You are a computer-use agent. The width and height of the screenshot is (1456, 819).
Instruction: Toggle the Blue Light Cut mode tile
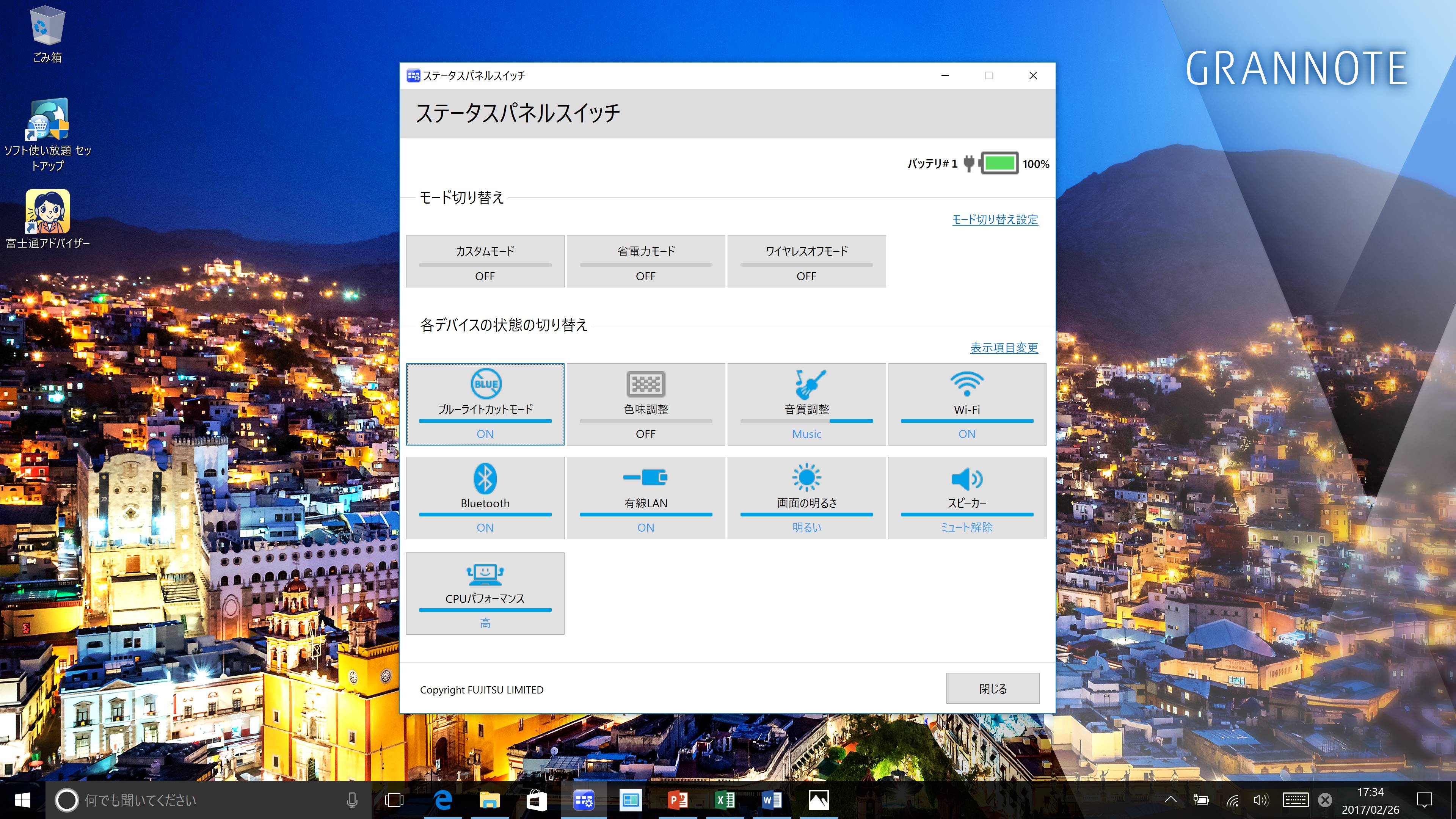[485, 404]
